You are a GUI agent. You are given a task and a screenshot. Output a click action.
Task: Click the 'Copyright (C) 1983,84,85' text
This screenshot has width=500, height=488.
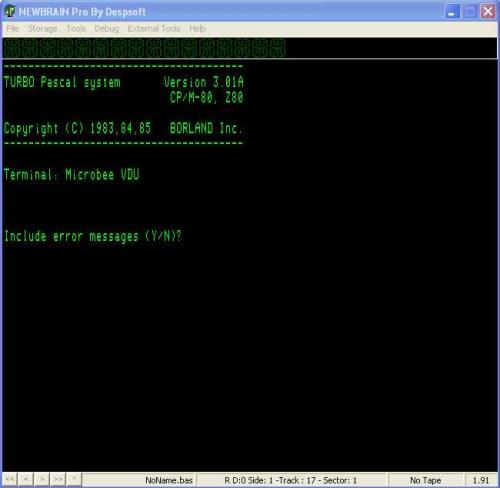[77, 129]
